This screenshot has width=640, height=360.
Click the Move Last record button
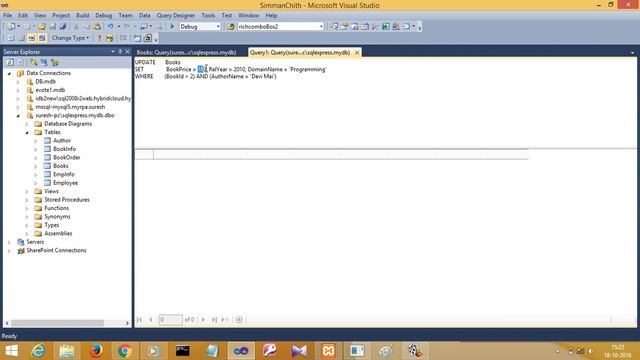pos(214,320)
